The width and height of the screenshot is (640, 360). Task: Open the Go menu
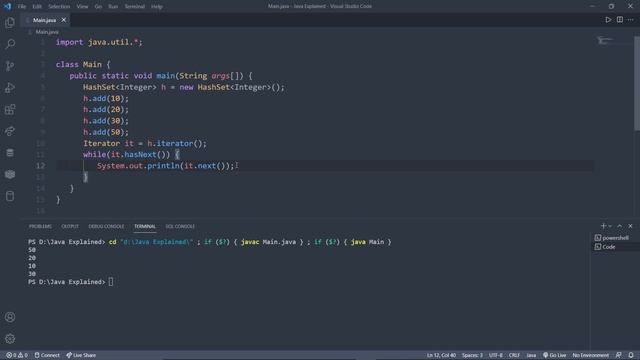click(98, 7)
